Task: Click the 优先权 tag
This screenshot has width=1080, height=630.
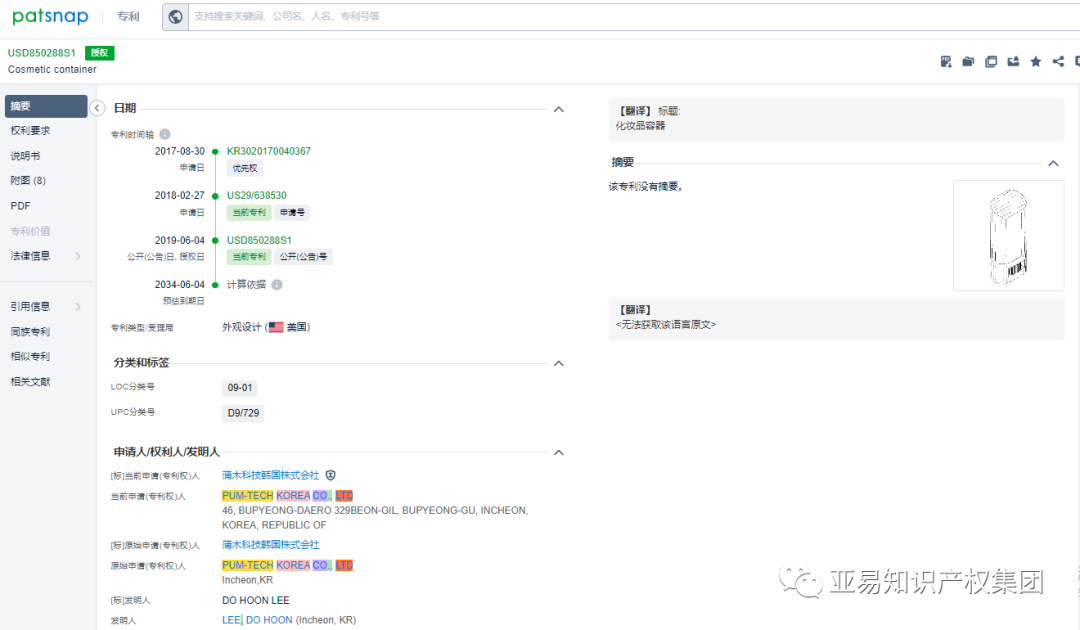Action: 245,168
